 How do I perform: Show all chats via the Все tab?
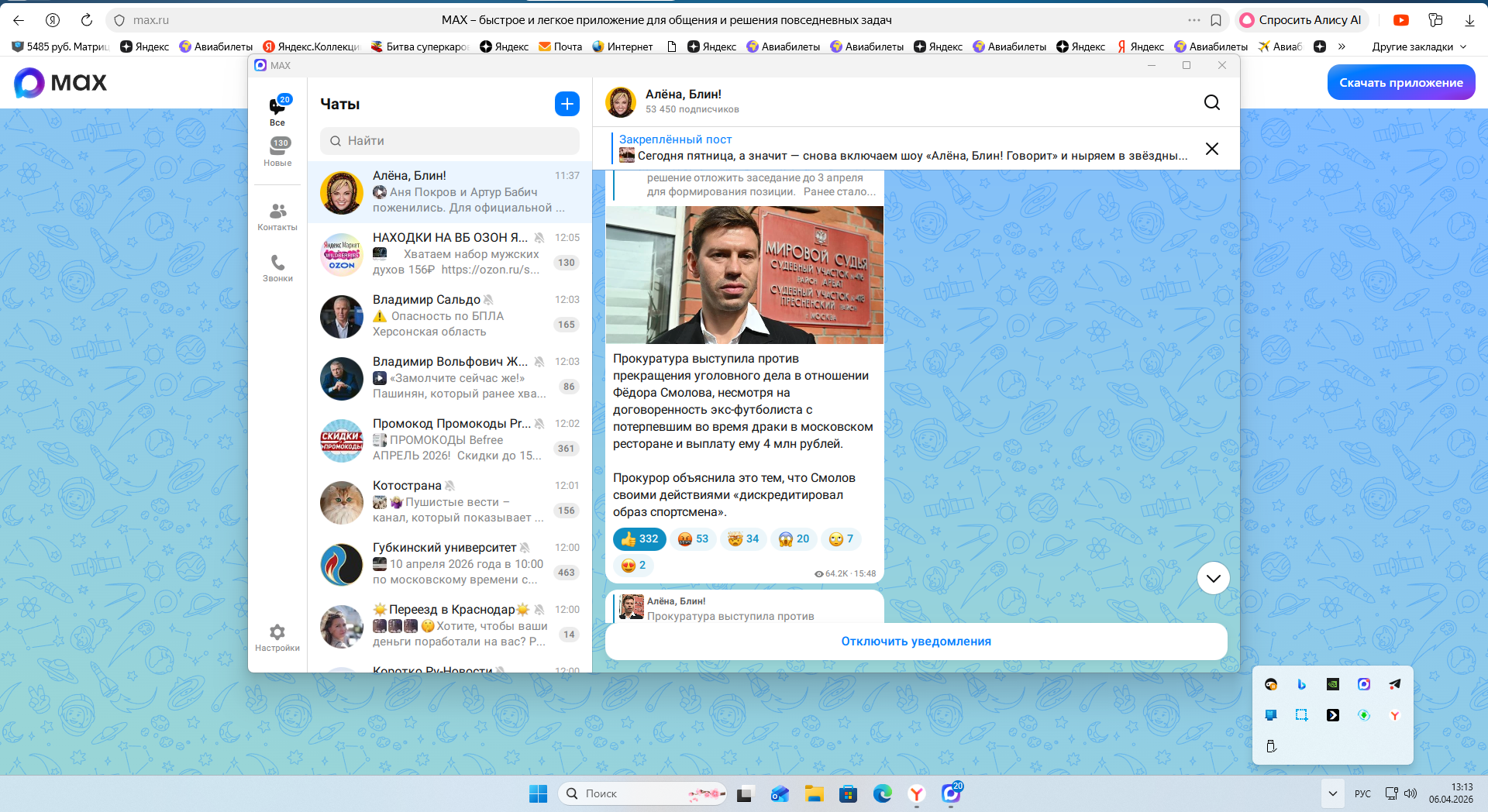pyautogui.click(x=277, y=111)
